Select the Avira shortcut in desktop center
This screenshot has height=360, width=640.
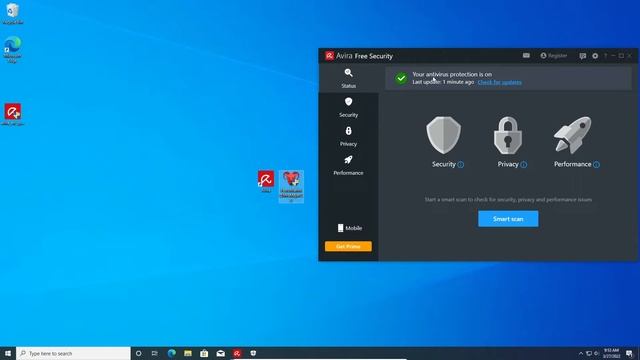click(x=266, y=182)
